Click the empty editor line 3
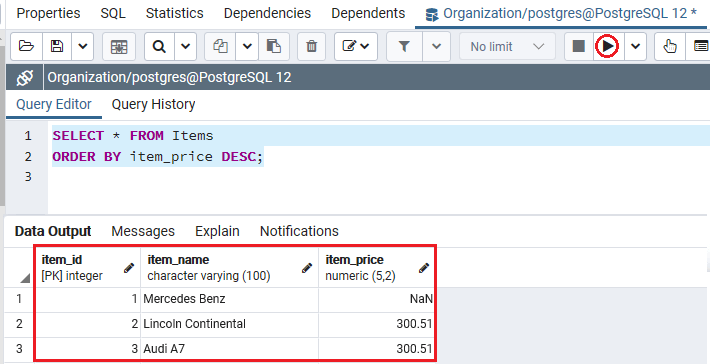Viewport: 710px width, 364px height. point(379,177)
